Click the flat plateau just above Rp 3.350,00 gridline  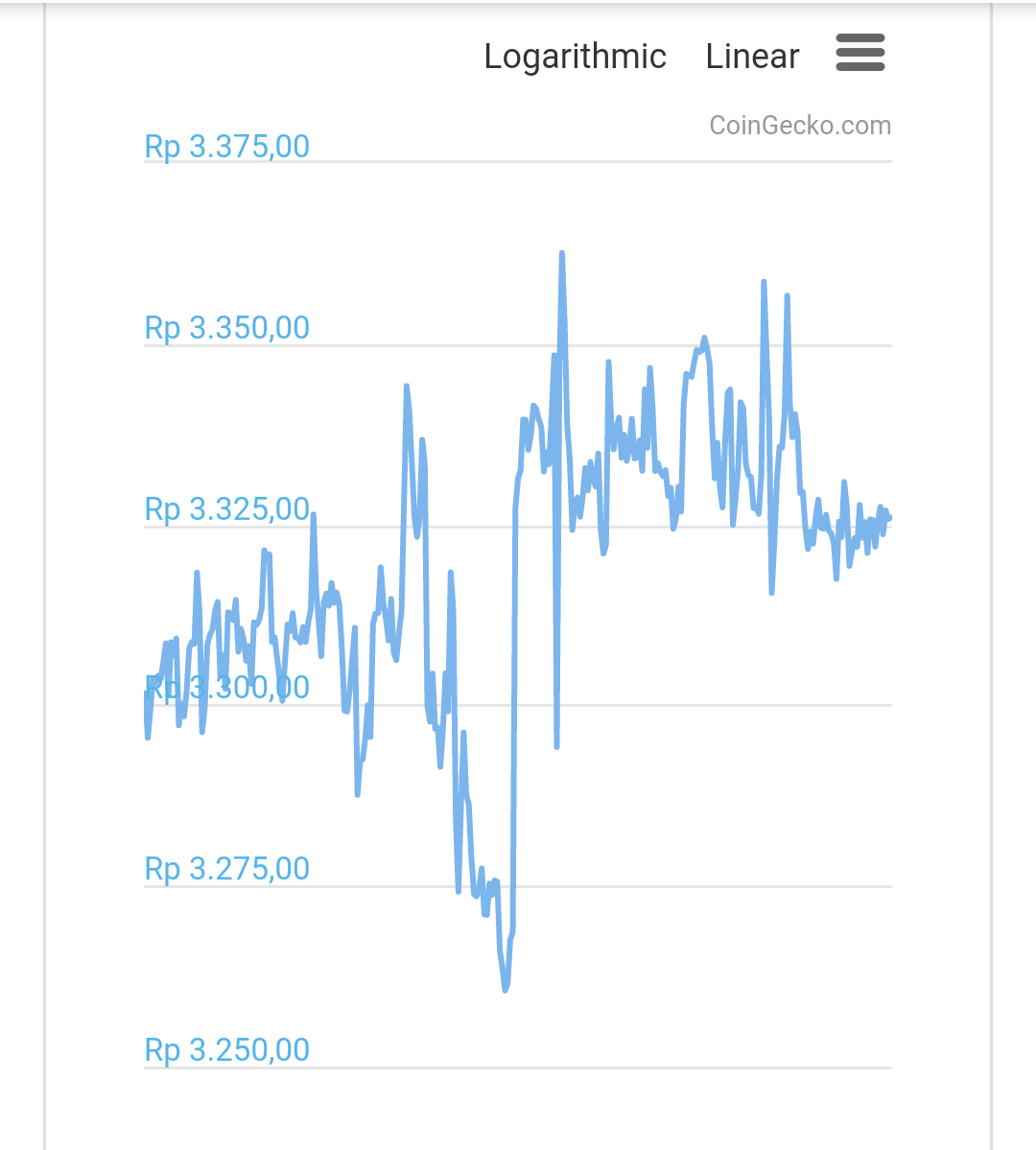coord(700,349)
